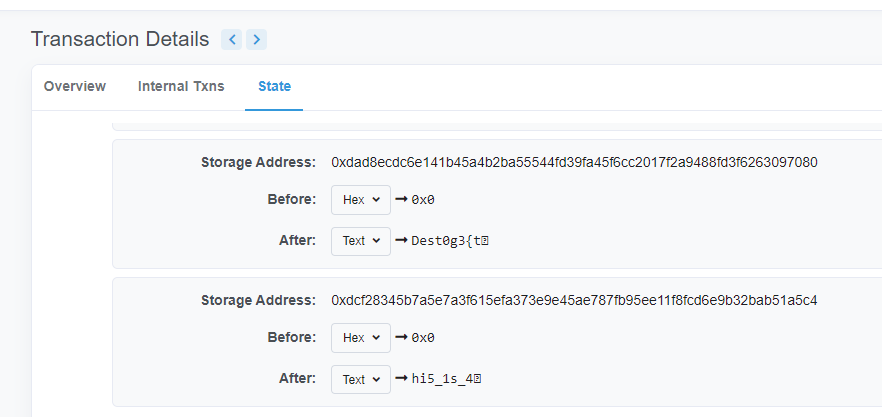The height and width of the screenshot is (417, 882).
Task: Switch to the Internal Txns tab
Action: click(181, 86)
